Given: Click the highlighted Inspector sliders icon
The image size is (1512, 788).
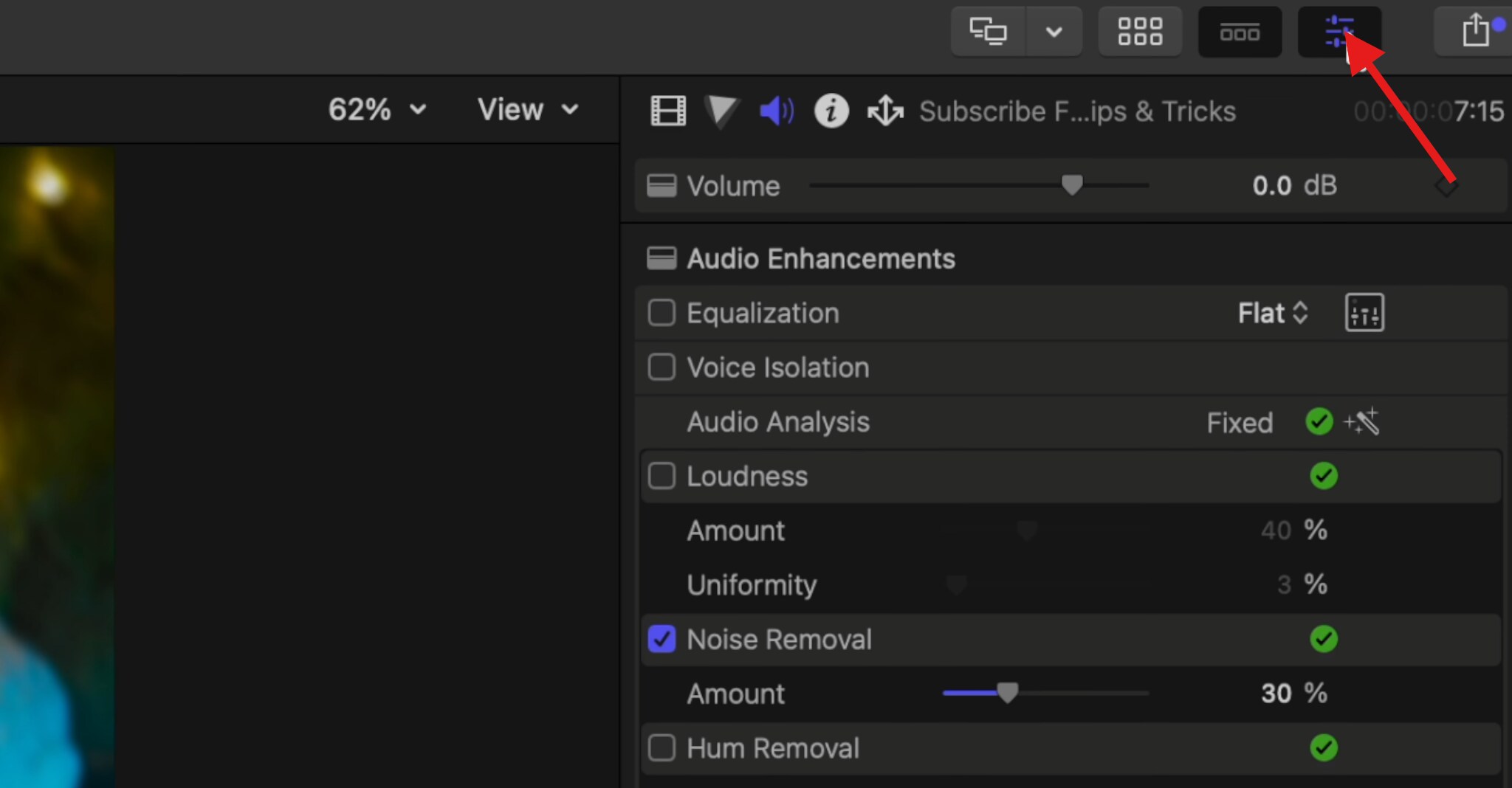Looking at the screenshot, I should click(x=1340, y=31).
